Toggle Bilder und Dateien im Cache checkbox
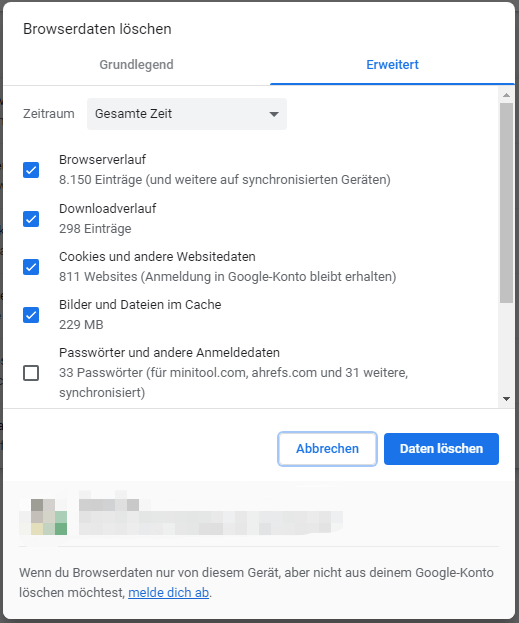 point(31,315)
